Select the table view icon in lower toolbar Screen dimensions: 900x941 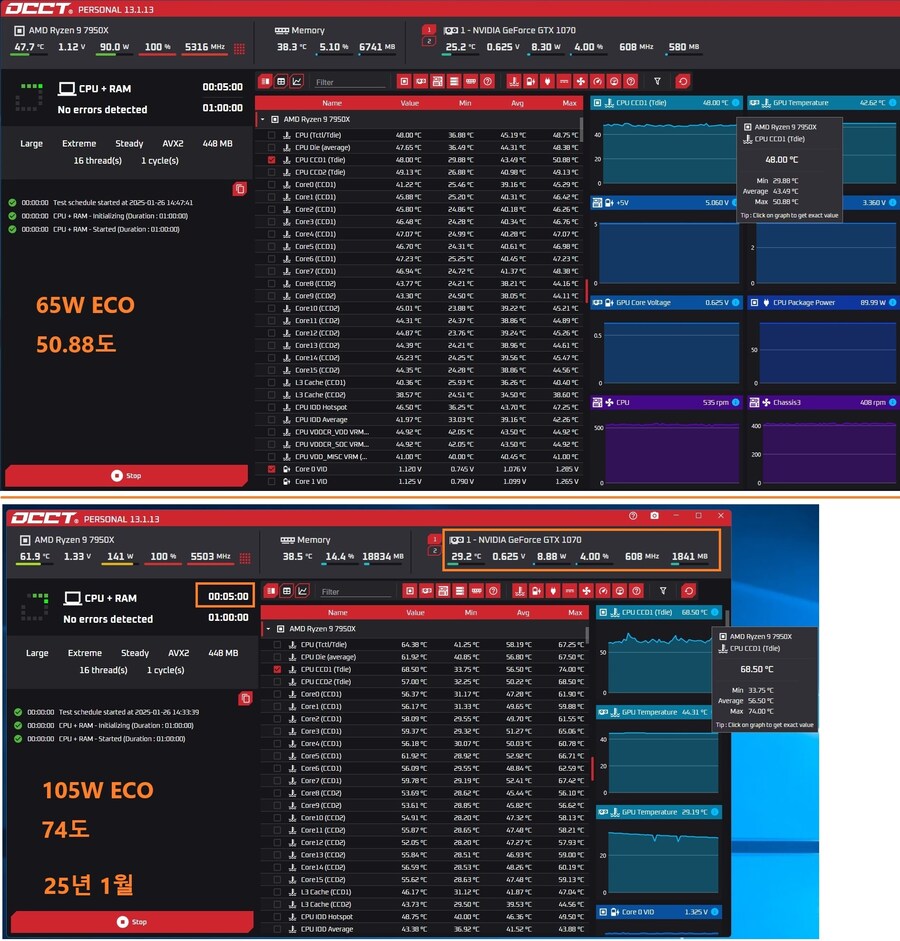point(287,591)
